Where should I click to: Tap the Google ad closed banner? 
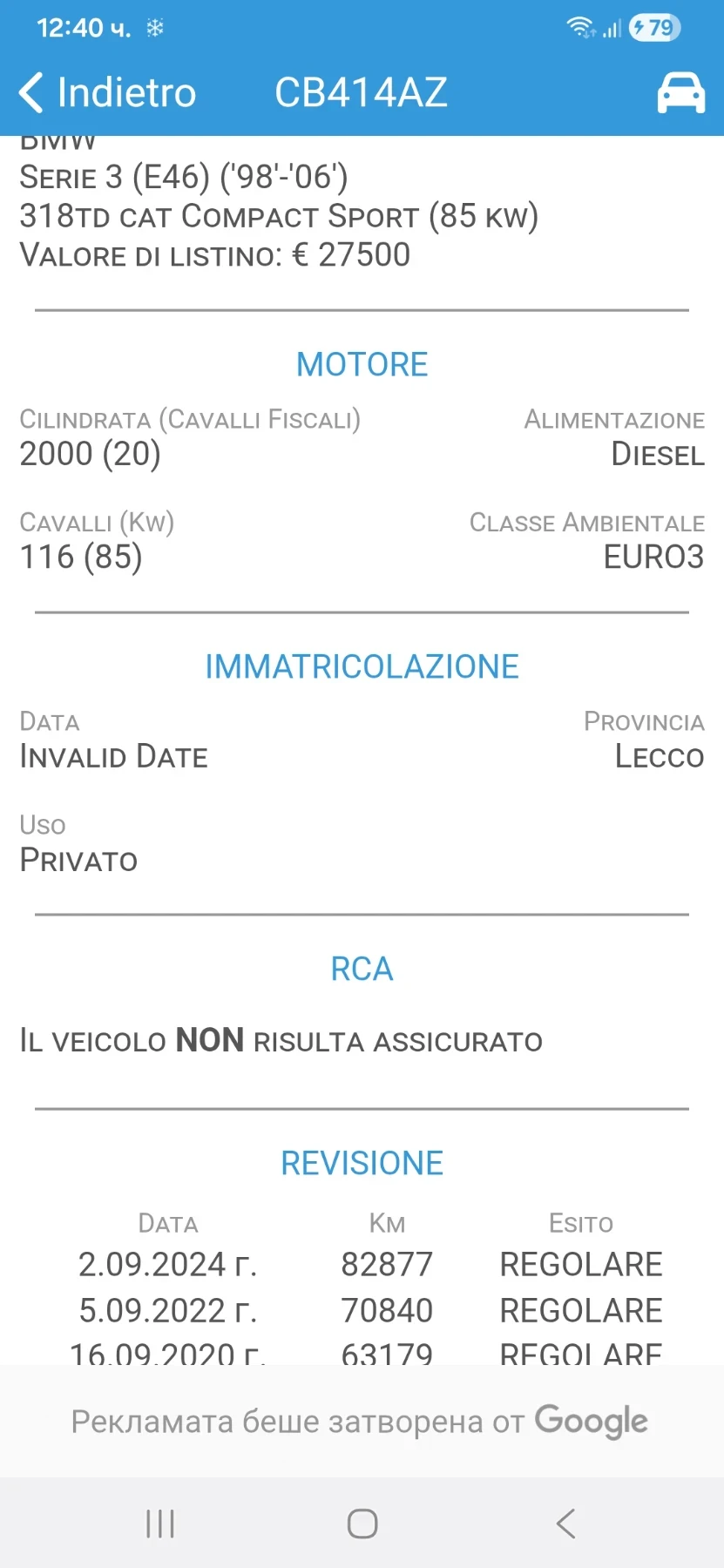point(362,1421)
